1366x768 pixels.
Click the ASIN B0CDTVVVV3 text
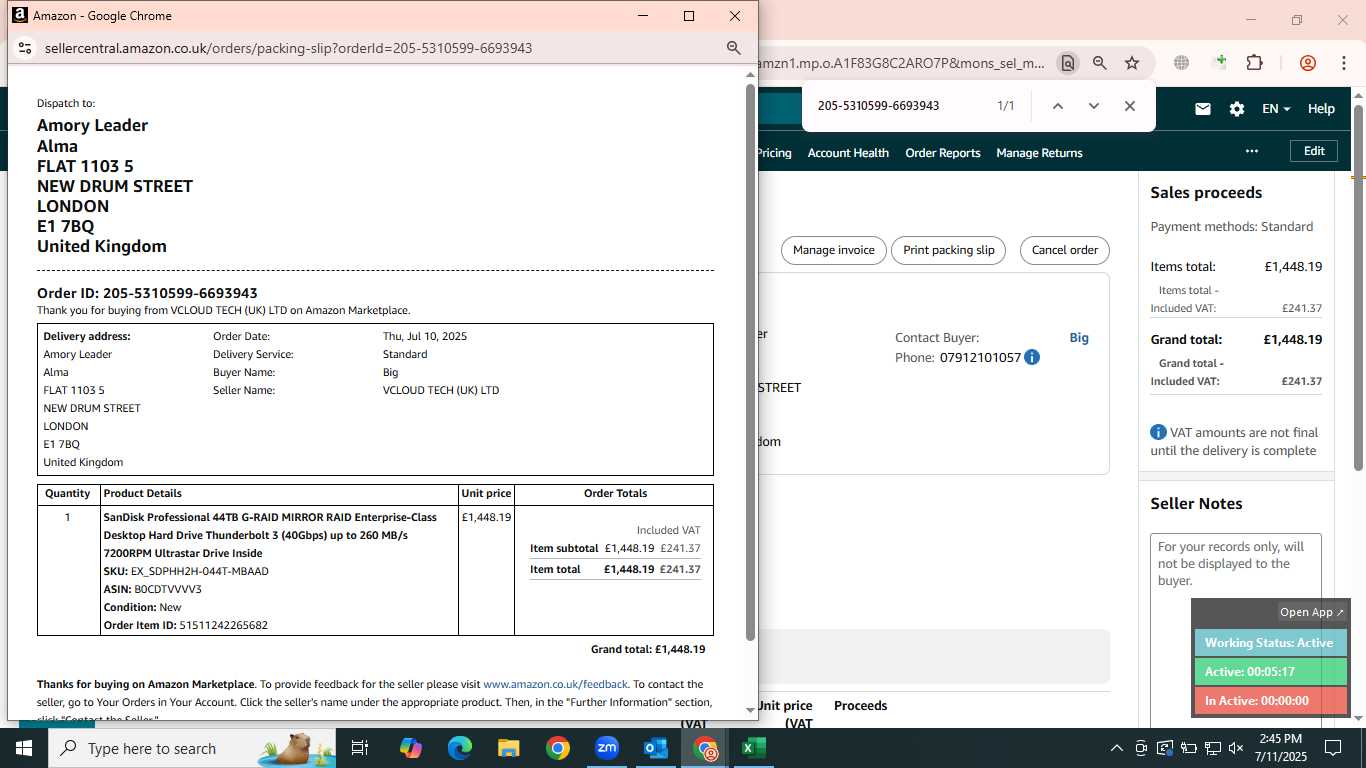tap(153, 589)
